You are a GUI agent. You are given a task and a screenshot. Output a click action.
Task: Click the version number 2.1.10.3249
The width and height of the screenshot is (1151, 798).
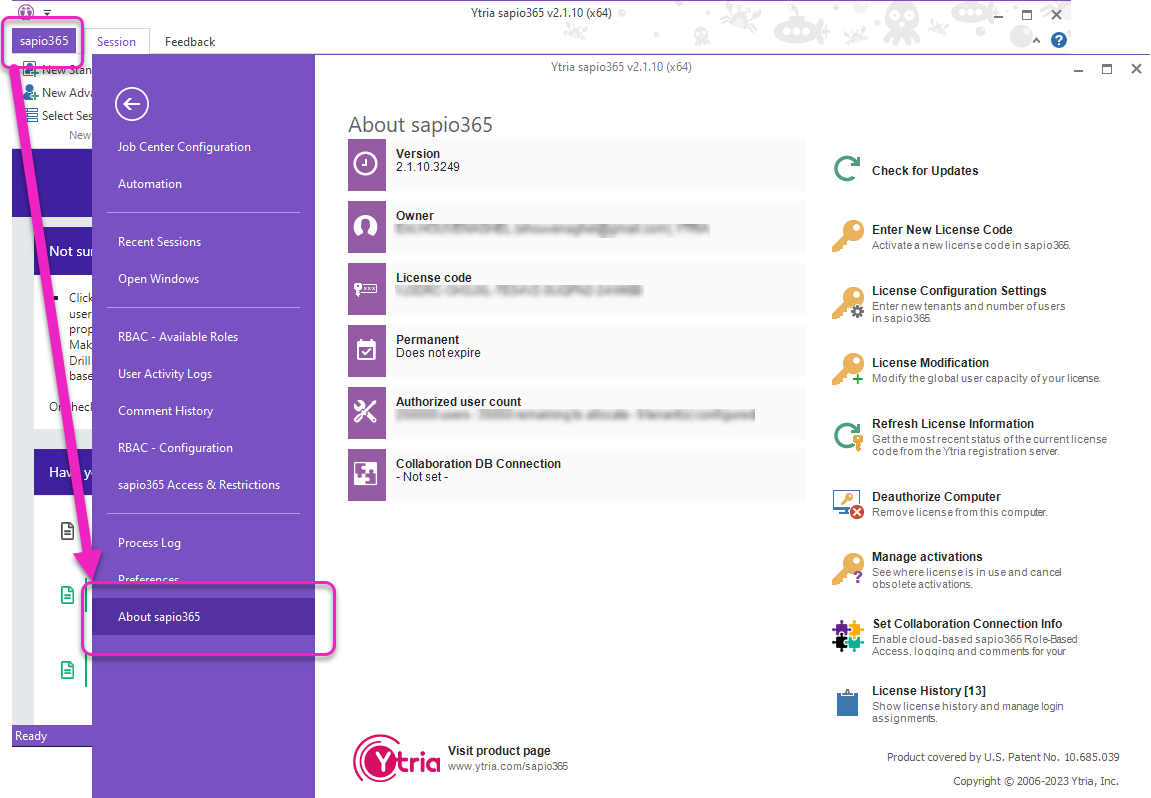(x=428, y=167)
